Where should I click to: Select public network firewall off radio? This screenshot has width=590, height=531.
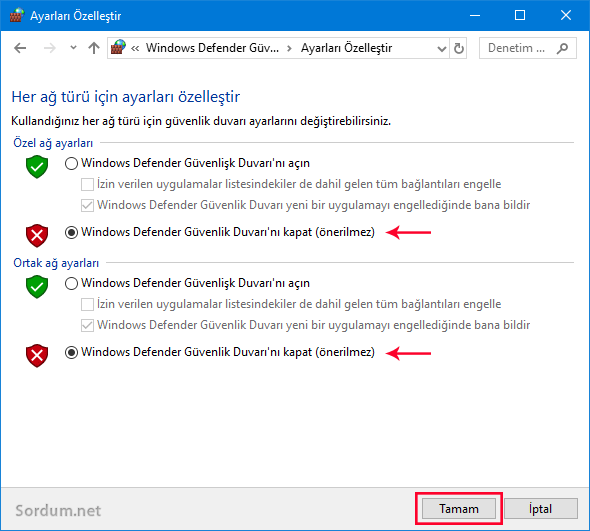[x=71, y=352]
